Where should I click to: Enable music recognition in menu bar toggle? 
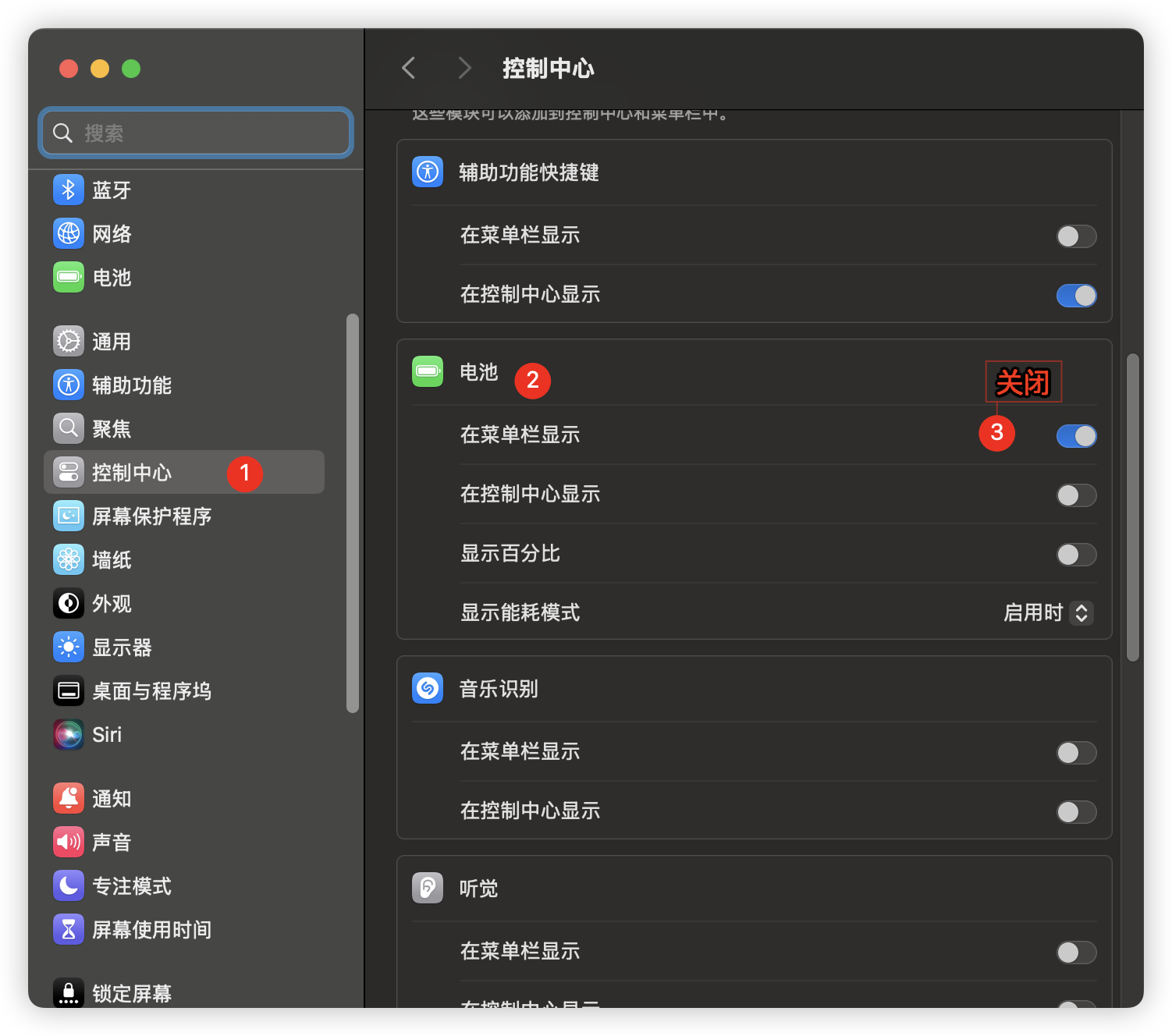point(1076,753)
